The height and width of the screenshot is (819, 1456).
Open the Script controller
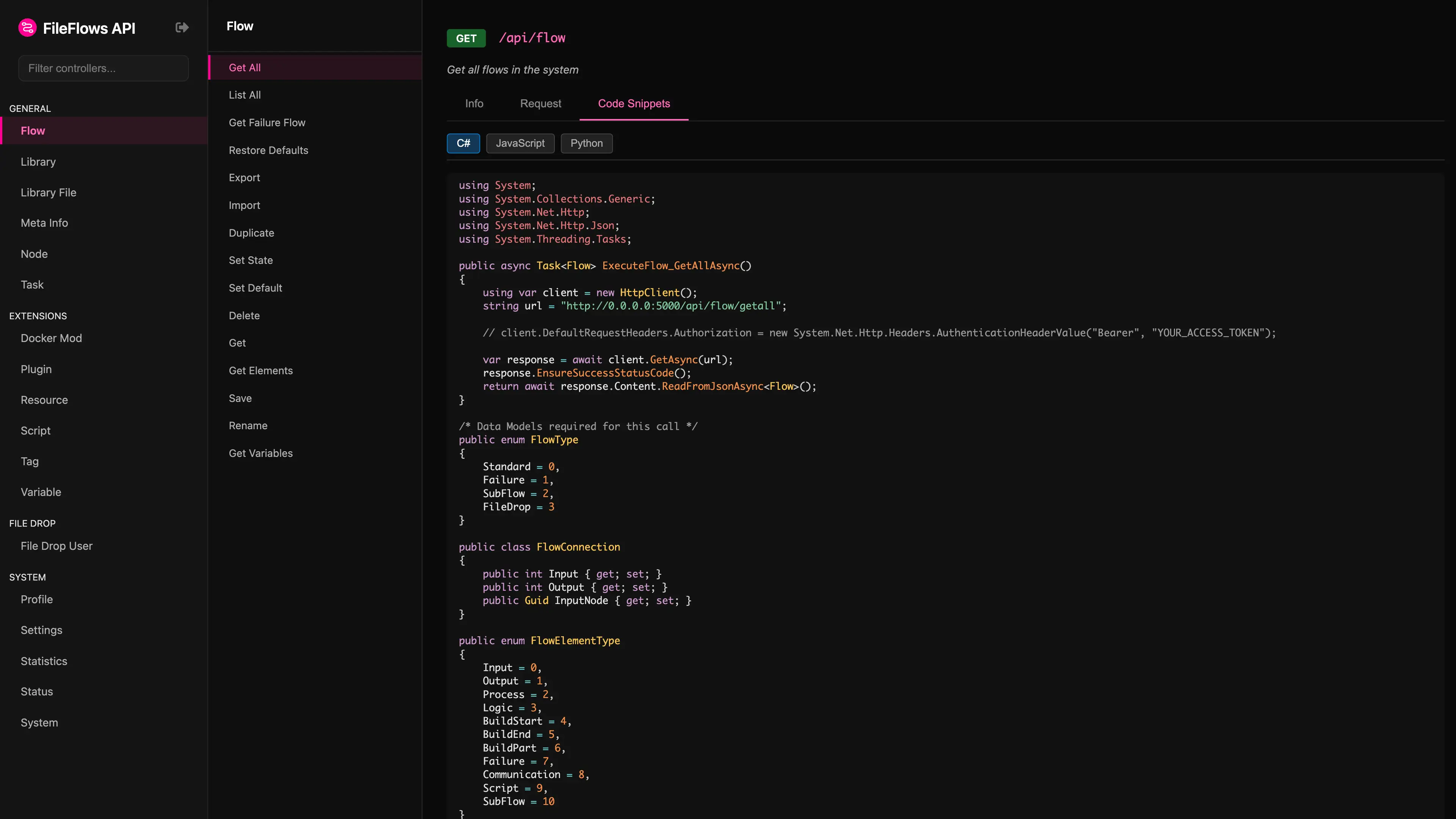[x=104, y=431]
